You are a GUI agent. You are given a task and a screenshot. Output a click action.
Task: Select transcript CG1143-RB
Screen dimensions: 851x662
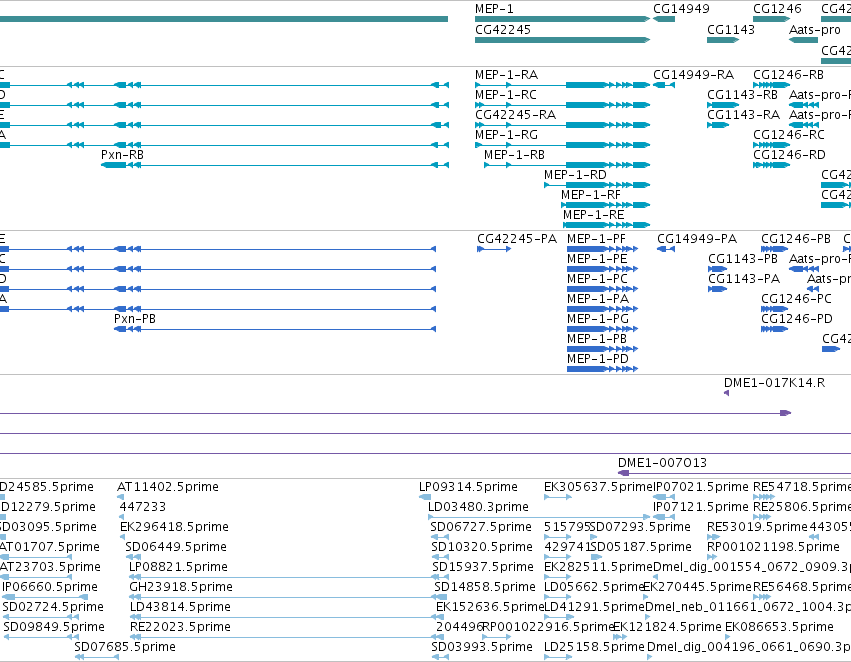click(x=723, y=105)
